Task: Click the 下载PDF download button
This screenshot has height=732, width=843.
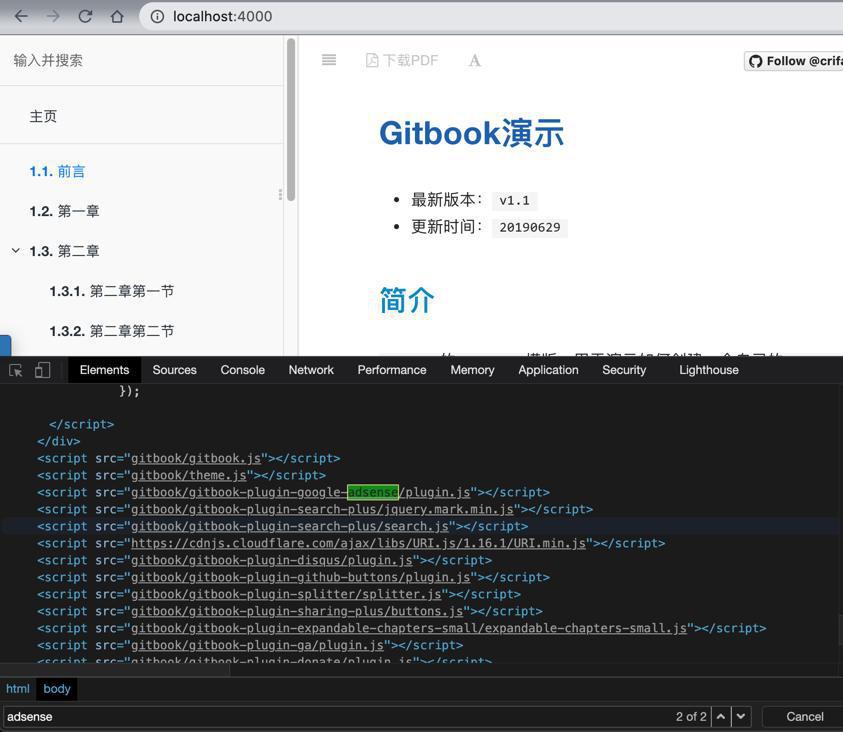Action: click(402, 60)
